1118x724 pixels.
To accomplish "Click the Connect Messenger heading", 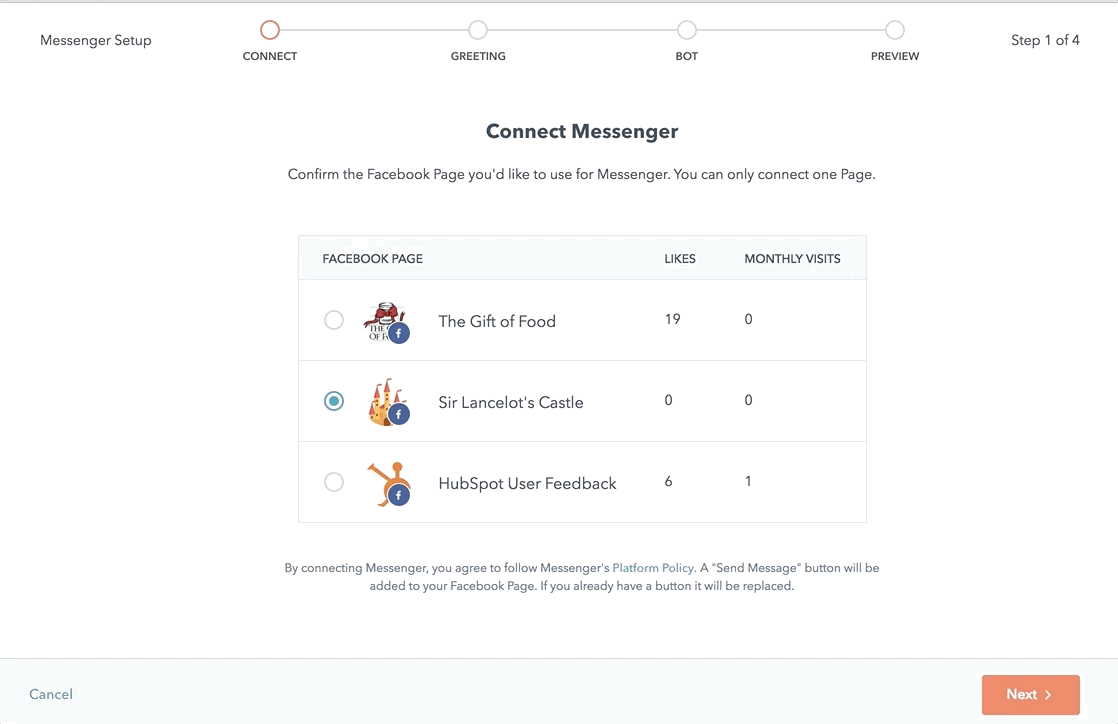I will [582, 131].
